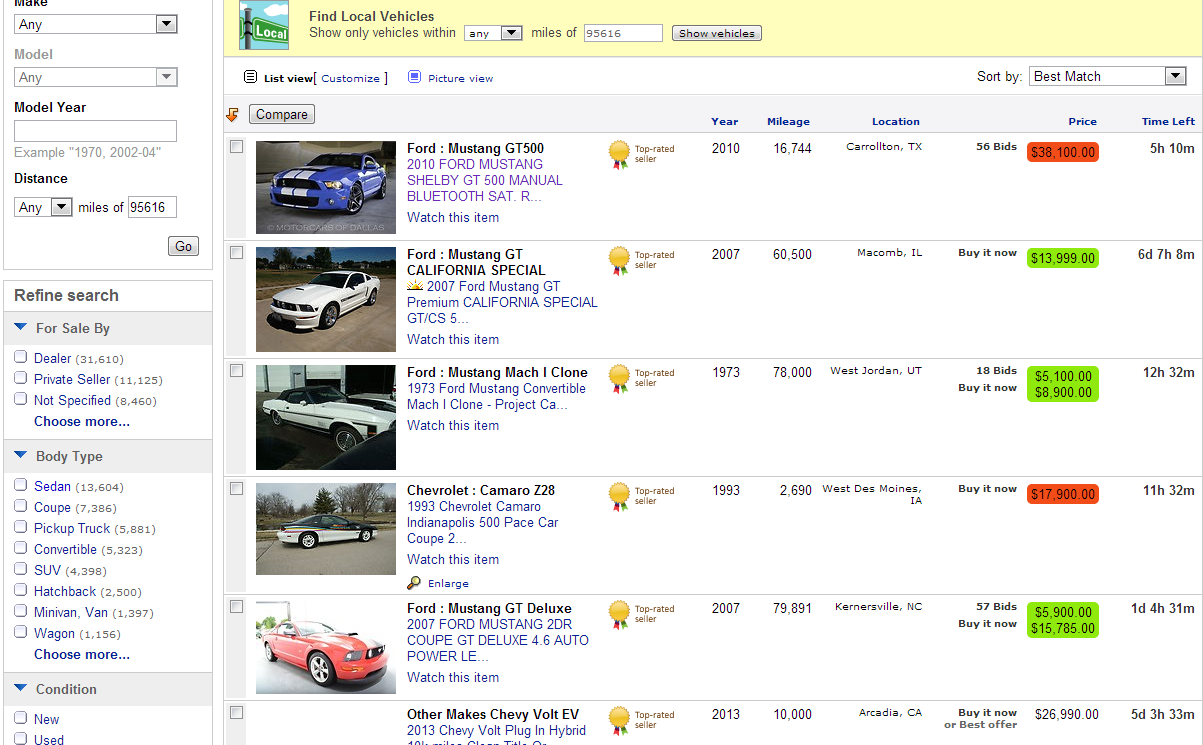Open the sidebar Distance dropdown
Viewport: 1203px width, 745px height.
tap(43, 207)
